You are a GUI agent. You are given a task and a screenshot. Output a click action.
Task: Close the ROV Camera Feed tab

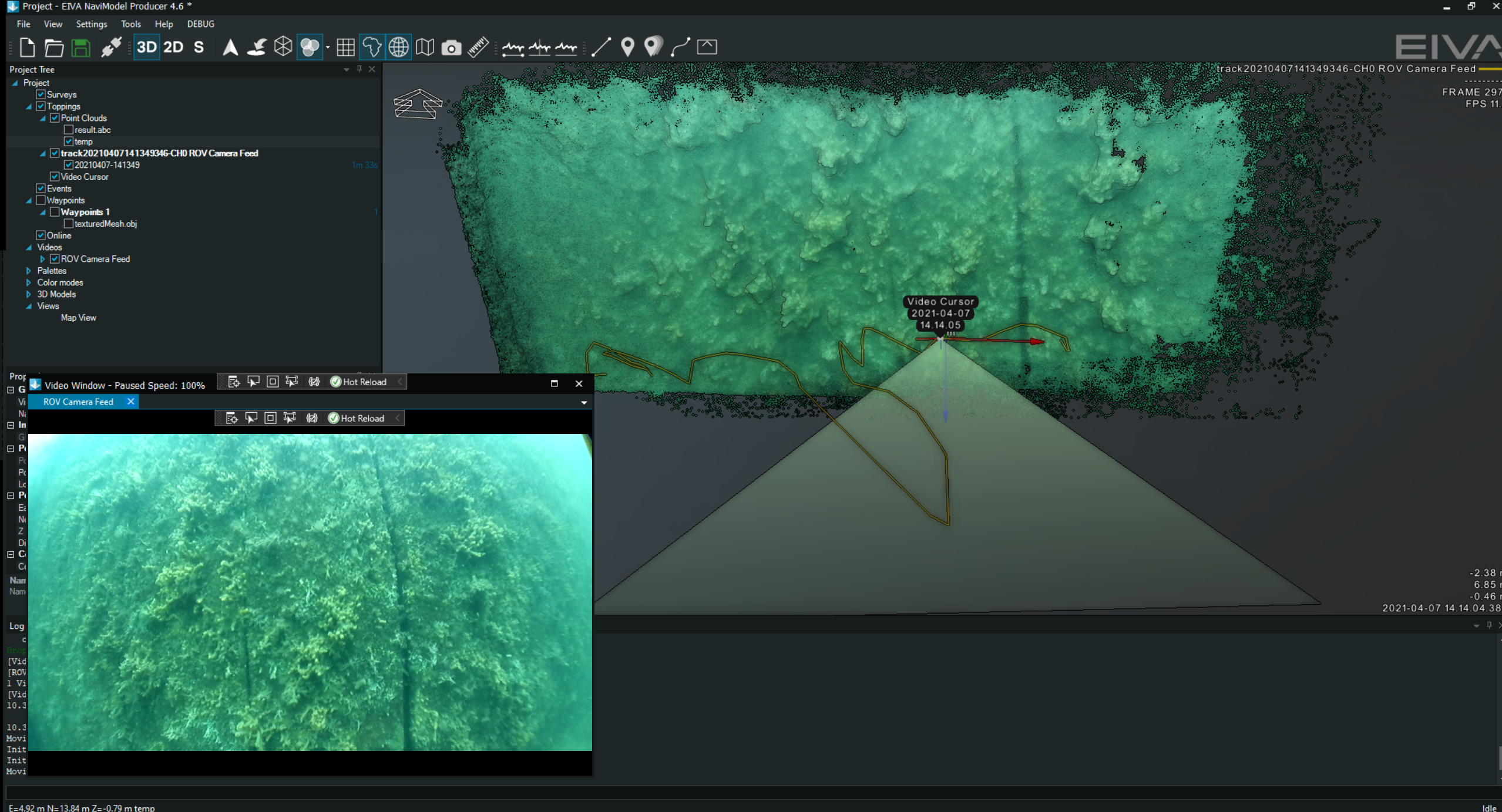tap(130, 402)
